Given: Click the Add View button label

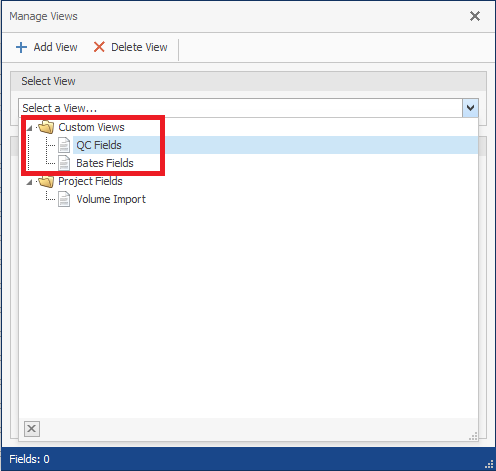Looking at the screenshot, I should point(55,47).
